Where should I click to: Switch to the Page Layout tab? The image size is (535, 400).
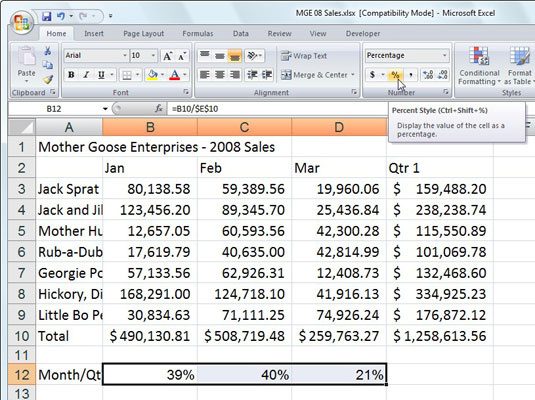click(143, 33)
